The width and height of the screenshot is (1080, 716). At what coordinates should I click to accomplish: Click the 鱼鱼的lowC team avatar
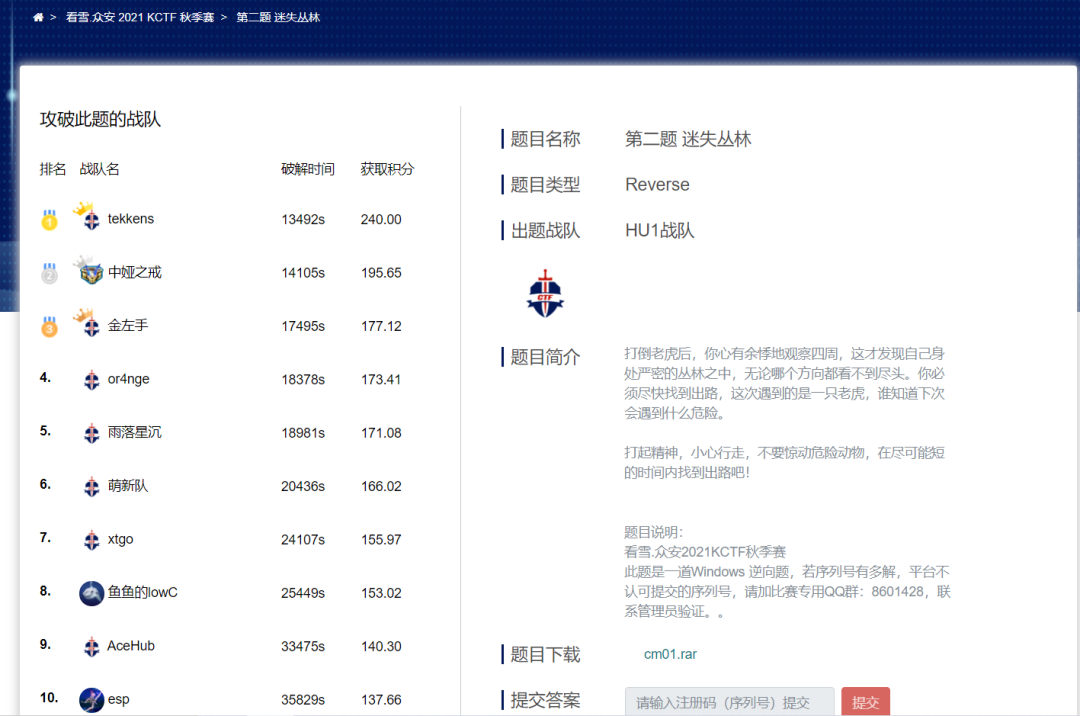click(x=92, y=593)
